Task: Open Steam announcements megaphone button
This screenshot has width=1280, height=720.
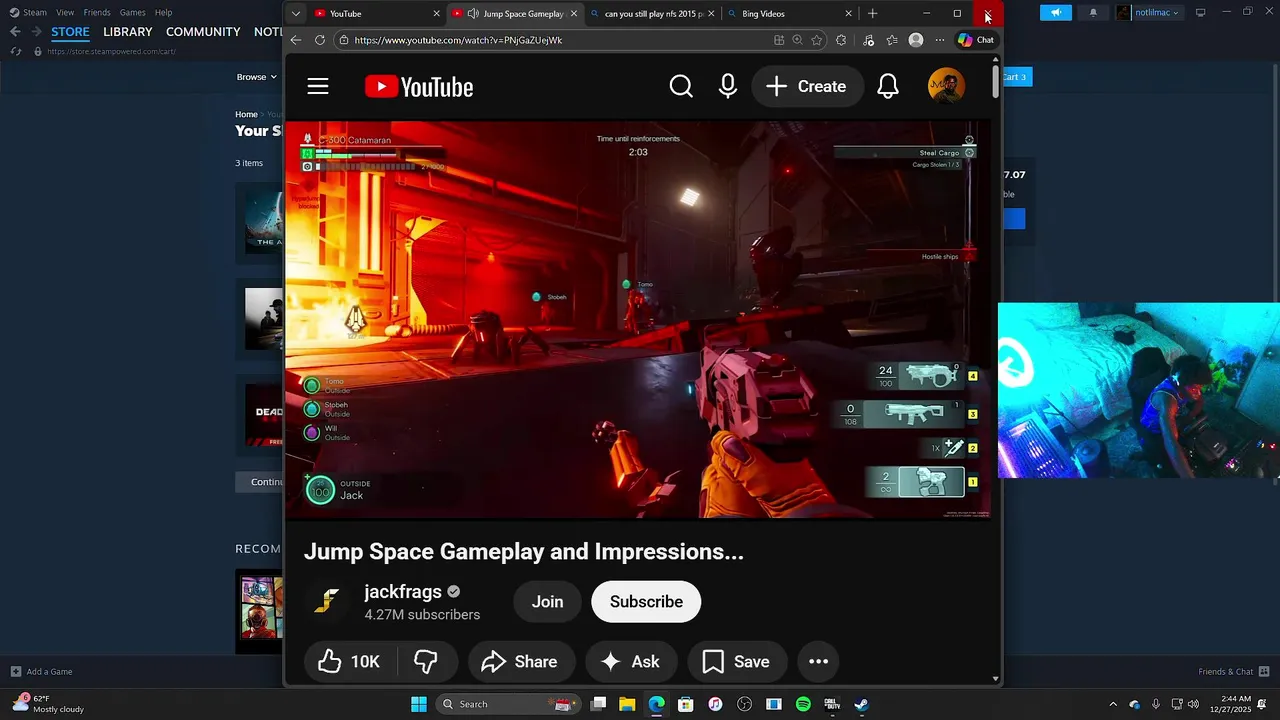Action: 1056,13
